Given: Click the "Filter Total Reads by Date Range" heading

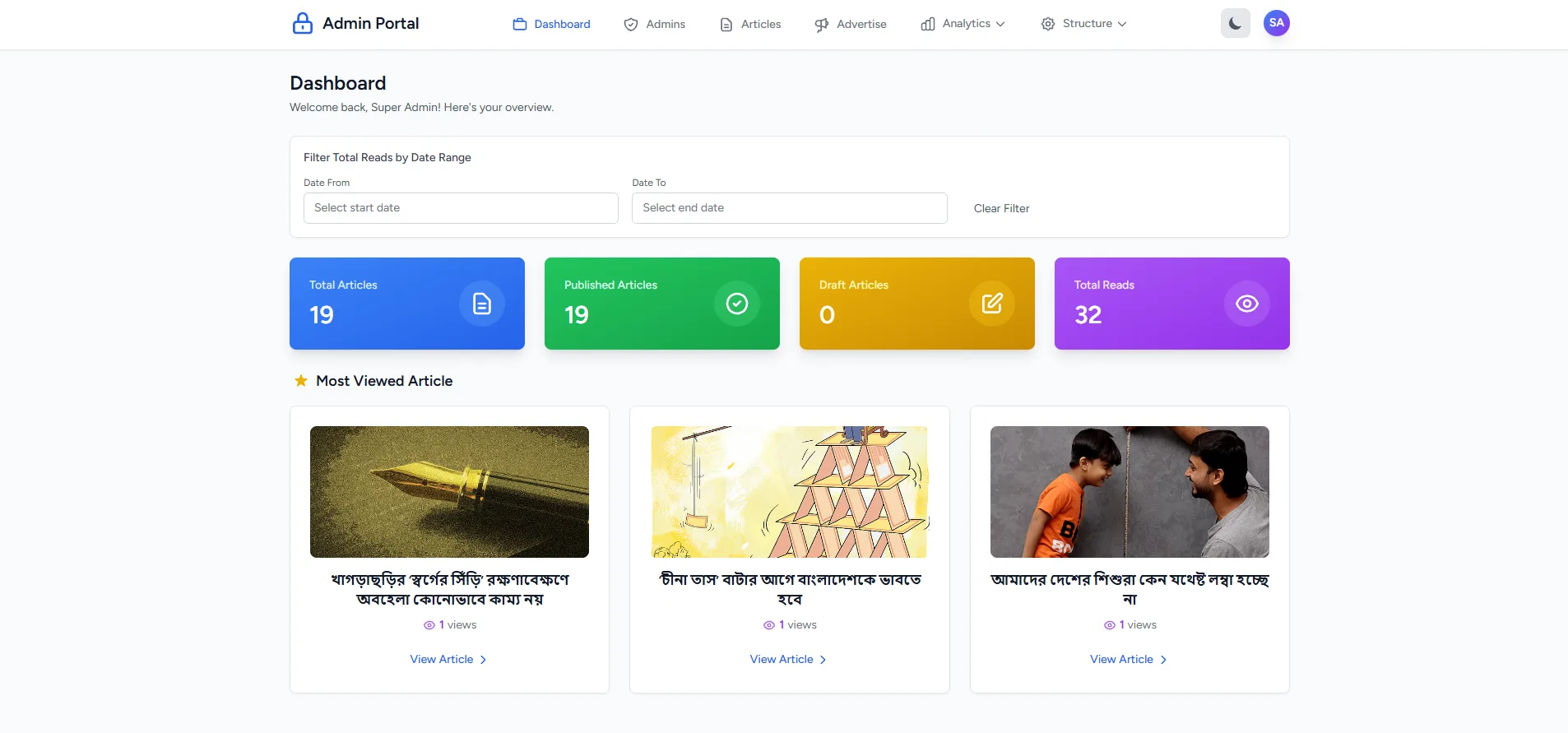Looking at the screenshot, I should pyautogui.click(x=387, y=157).
